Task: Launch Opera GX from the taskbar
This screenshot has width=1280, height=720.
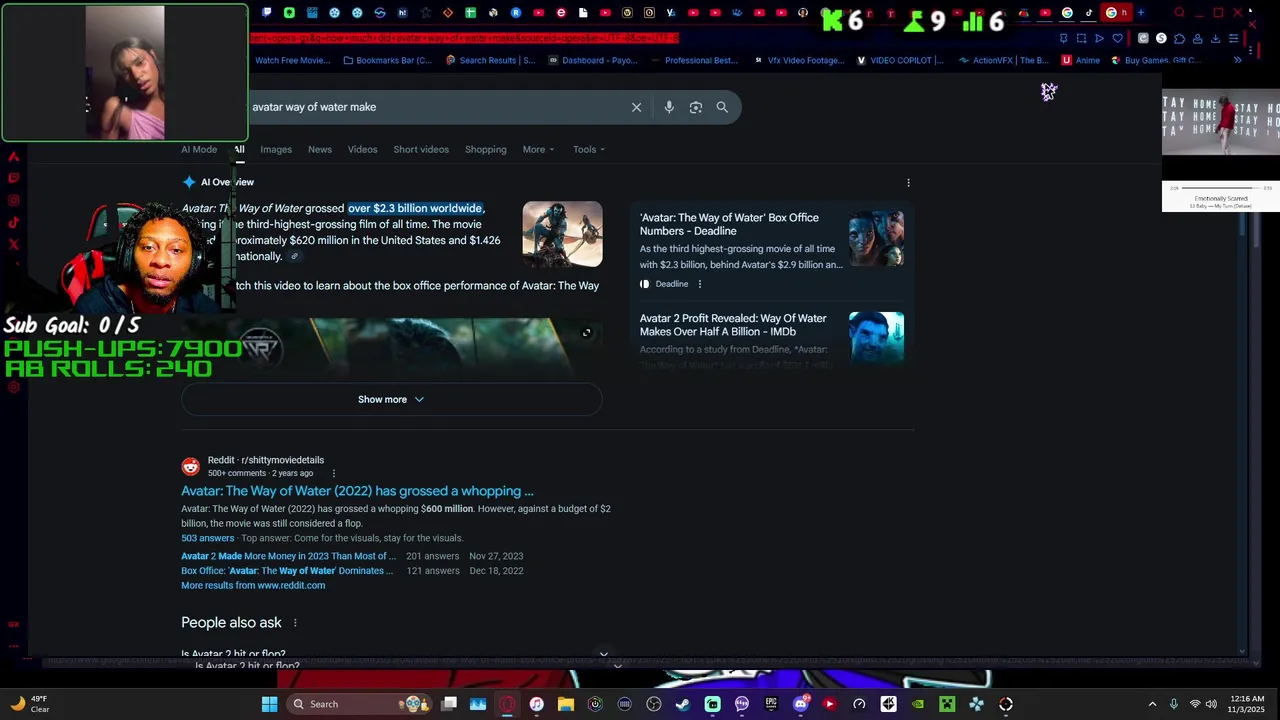Action: pos(507,704)
